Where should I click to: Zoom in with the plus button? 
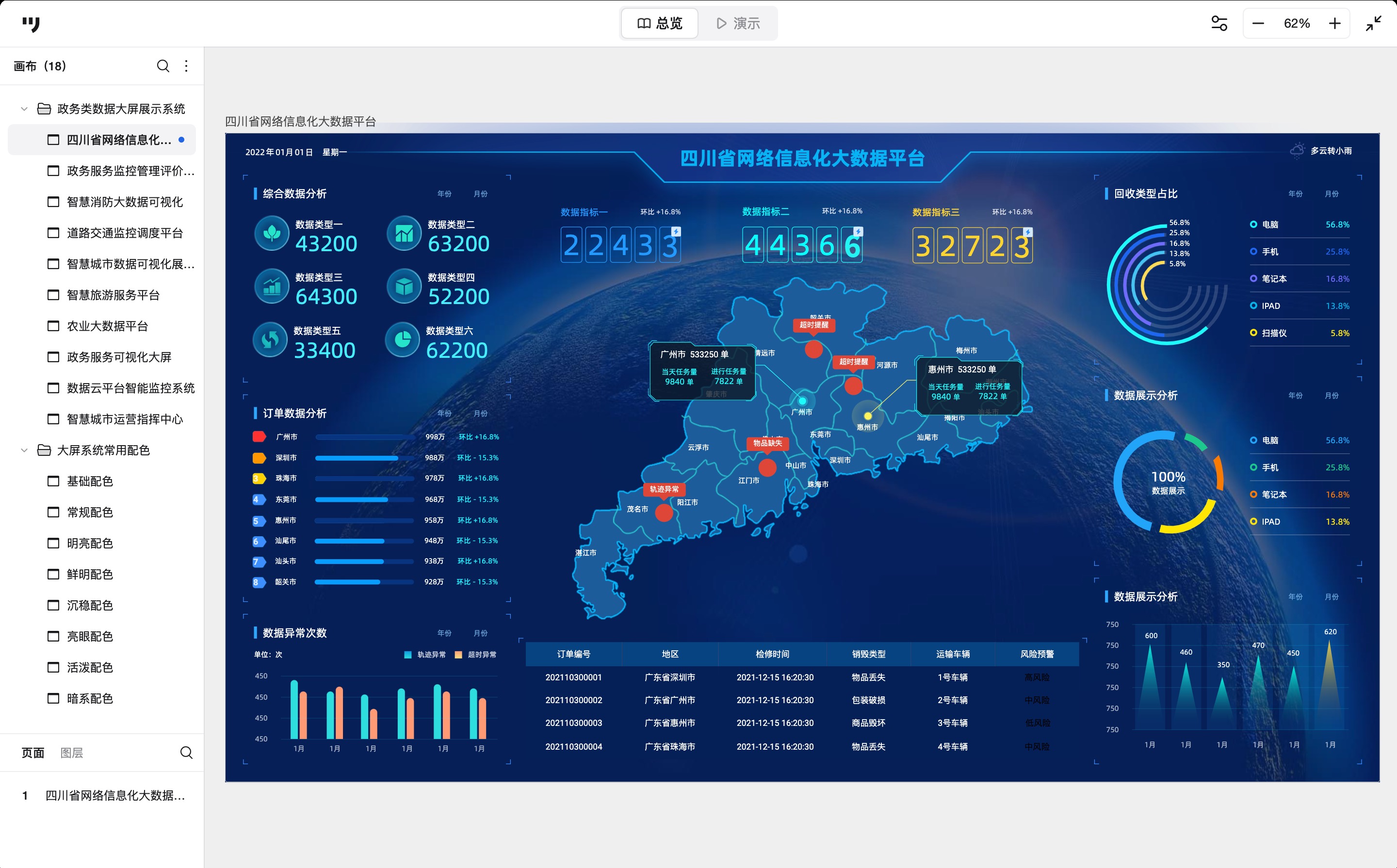coord(1335,24)
